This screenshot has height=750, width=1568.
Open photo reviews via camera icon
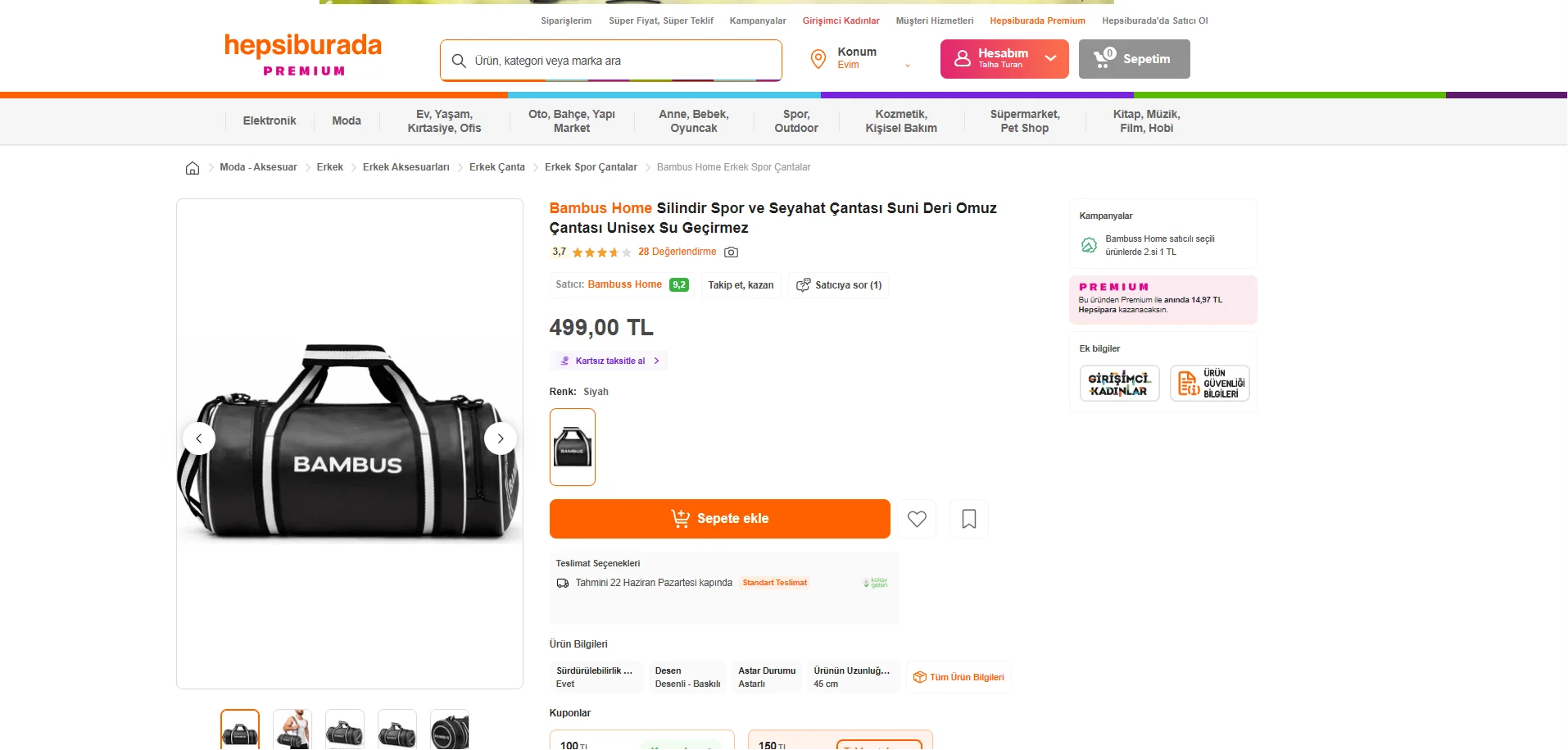tap(732, 252)
